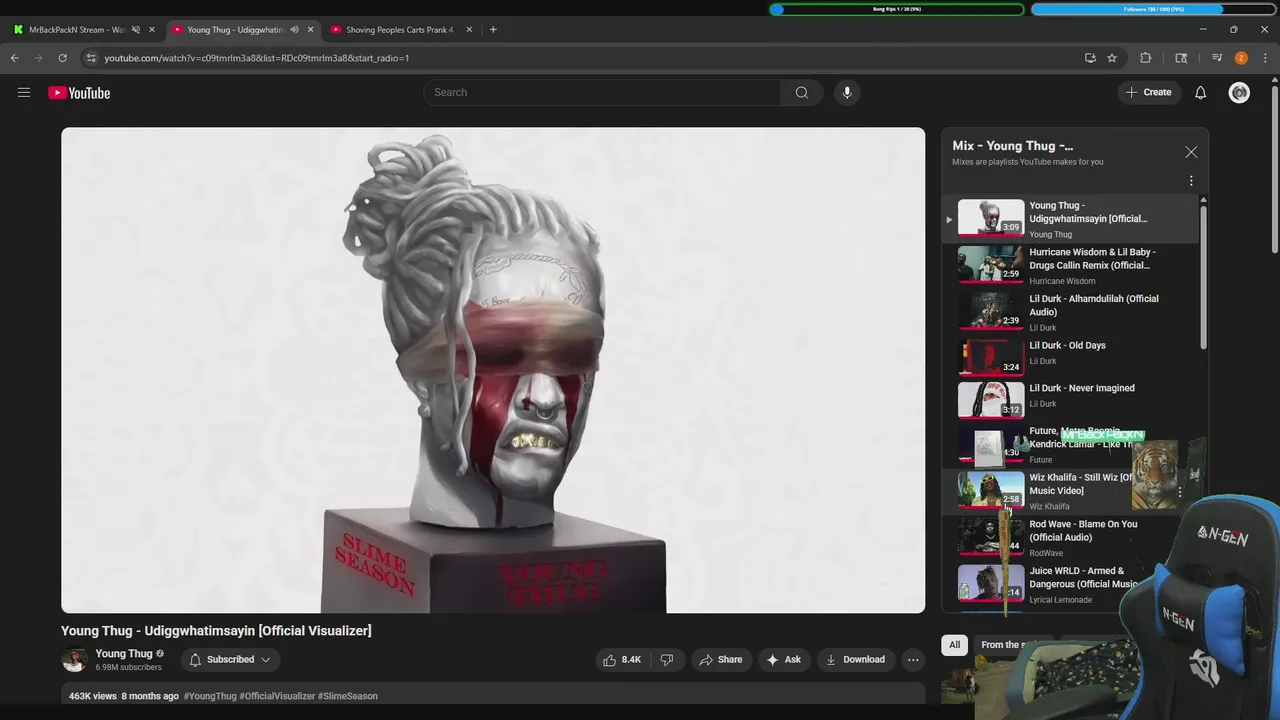1280x720 pixels.
Task: Start voice search with microphone icon
Action: [847, 93]
